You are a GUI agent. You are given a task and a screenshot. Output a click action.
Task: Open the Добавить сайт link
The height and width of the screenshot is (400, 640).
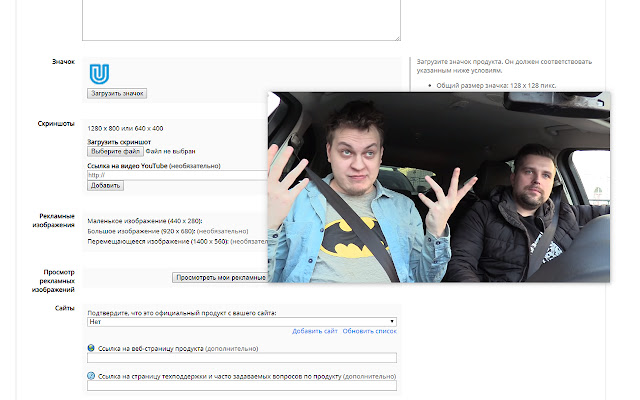(315, 331)
